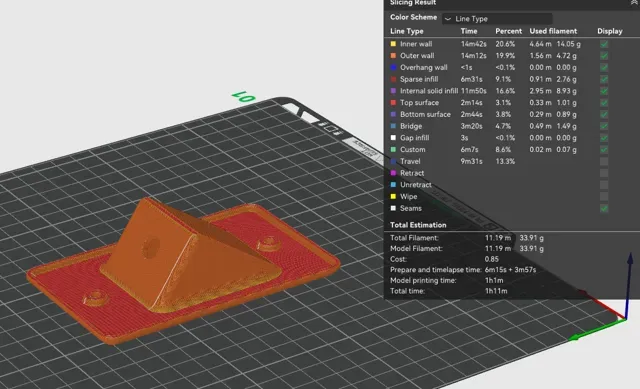
Task: Select the Top surface row label
Action: point(420,102)
